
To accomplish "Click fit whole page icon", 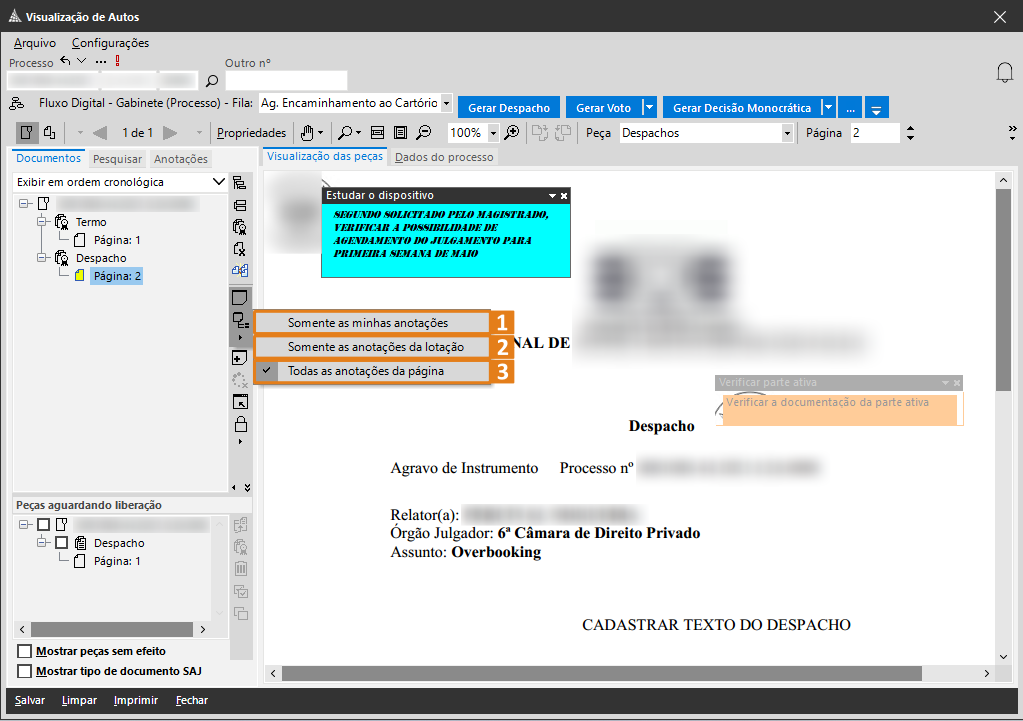I will 401,132.
